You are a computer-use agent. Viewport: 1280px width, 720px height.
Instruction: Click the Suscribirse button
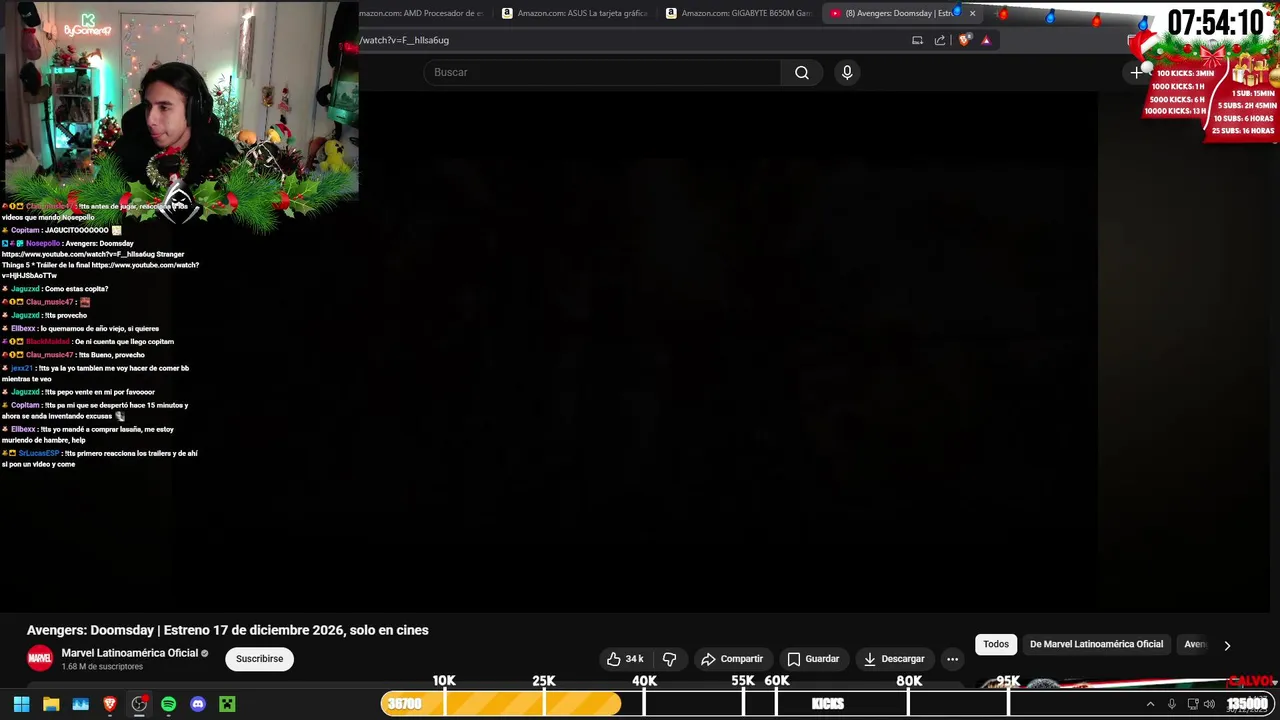[x=259, y=659]
